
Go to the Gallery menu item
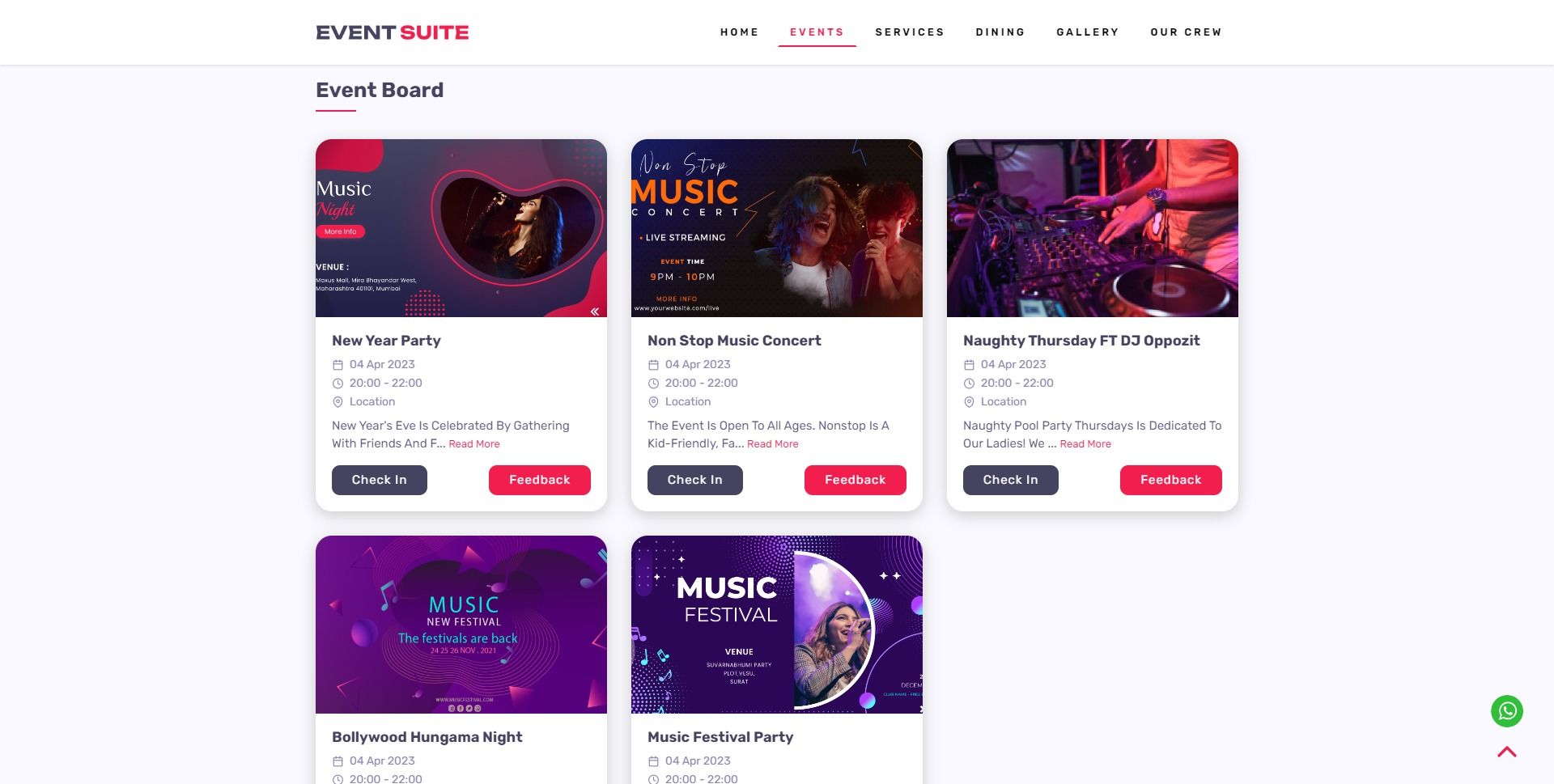[1088, 32]
